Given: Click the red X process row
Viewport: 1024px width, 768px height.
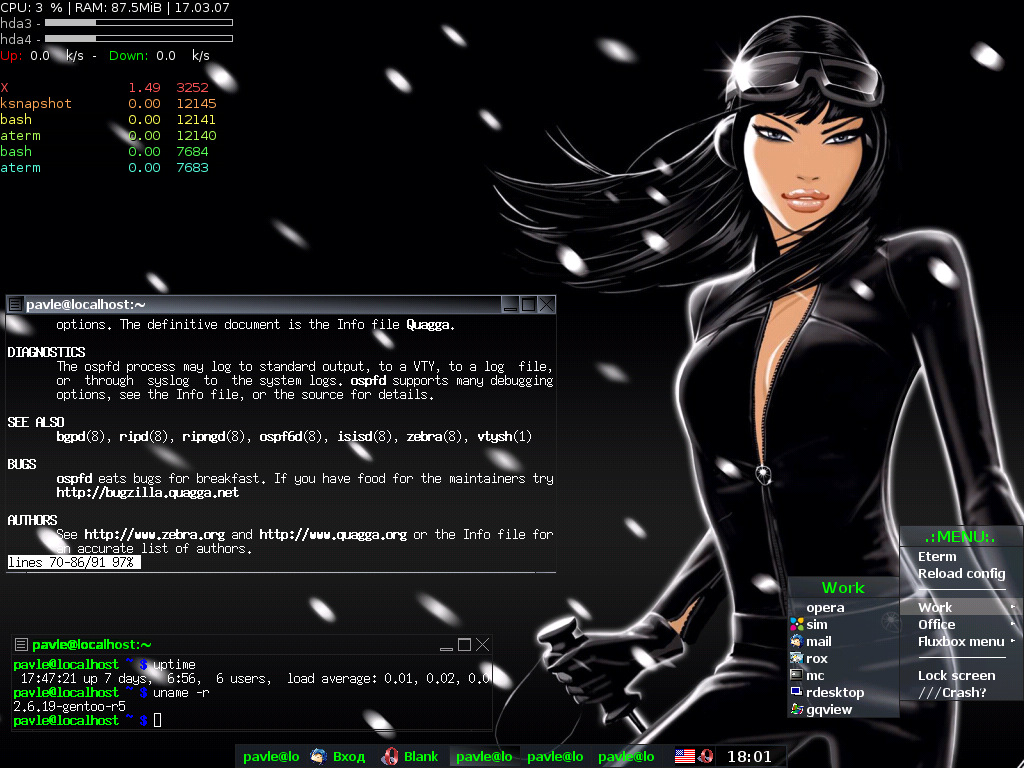Looking at the screenshot, I should pos(104,88).
